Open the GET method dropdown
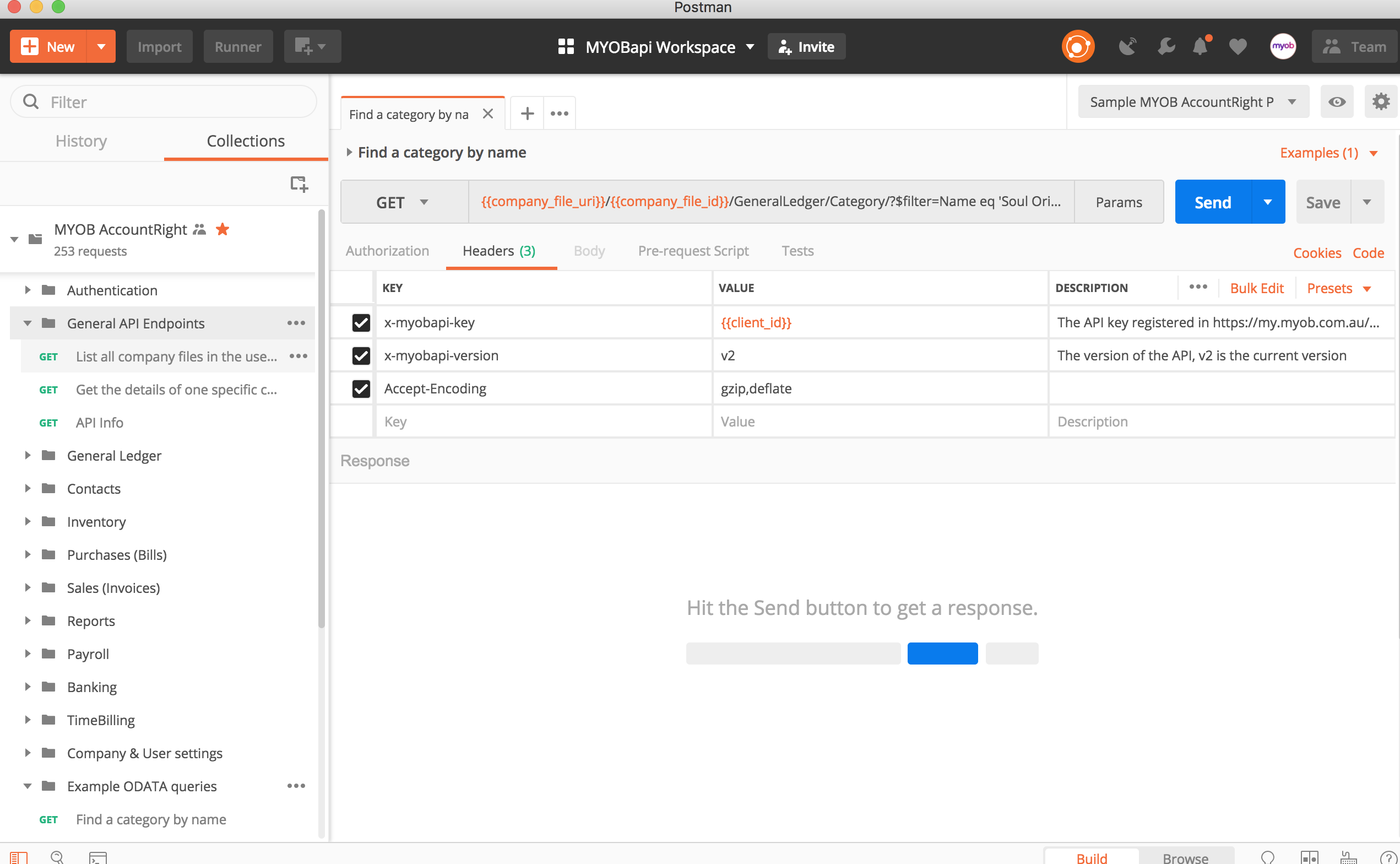Screen dimensions: 1400x864 pyautogui.click(x=404, y=202)
